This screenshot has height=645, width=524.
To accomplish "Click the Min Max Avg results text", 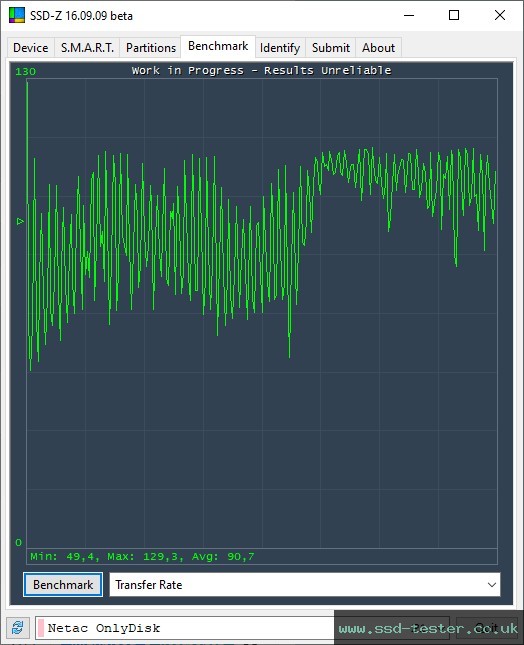I will (x=142, y=557).
